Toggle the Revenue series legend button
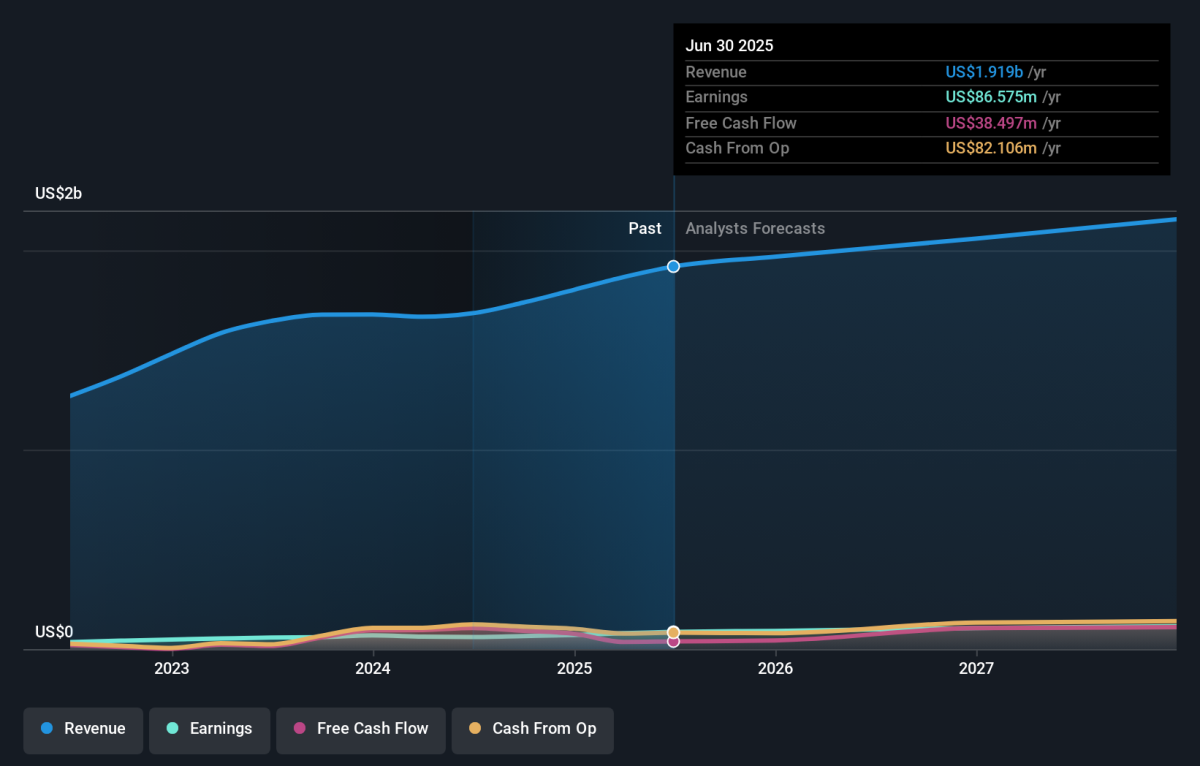The image size is (1200, 766). [84, 729]
